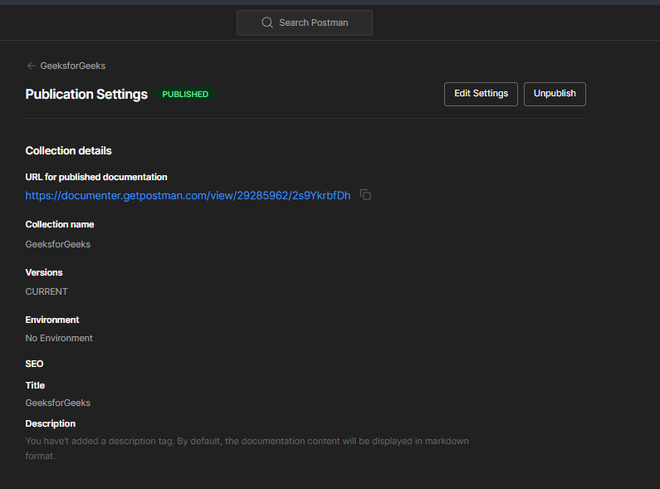The image size is (660, 489).
Task: Select the GeeksforGeeks value under SEO Title
Action: point(58,403)
